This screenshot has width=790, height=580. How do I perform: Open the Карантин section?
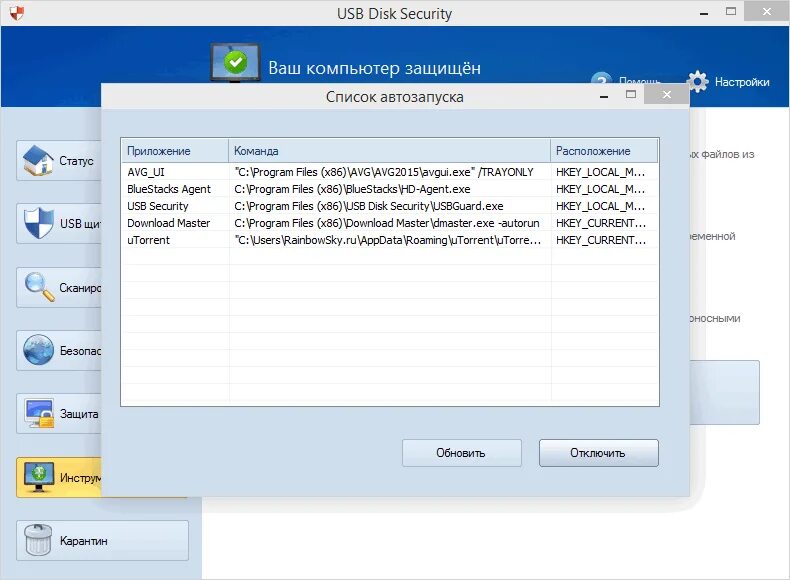(x=102, y=540)
